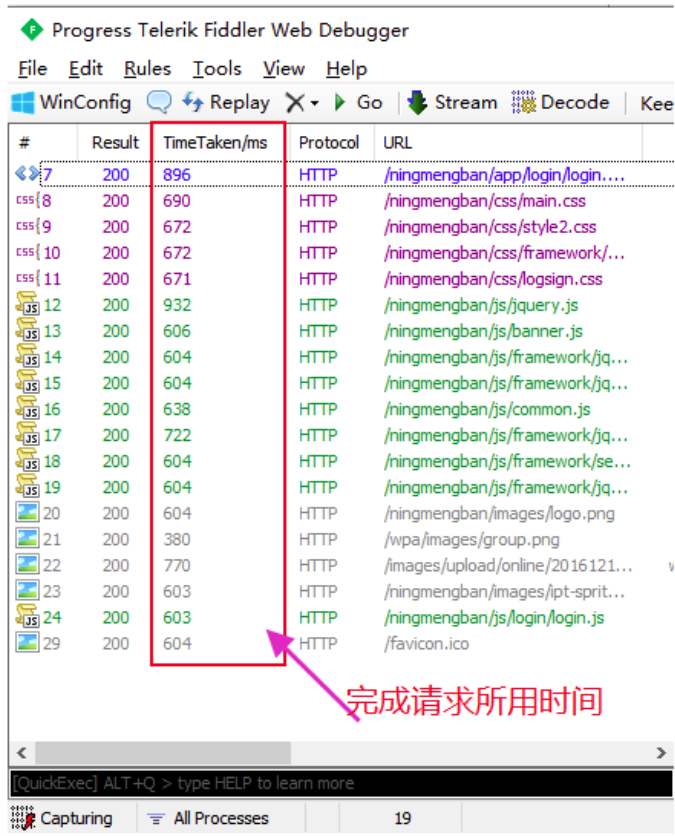Sort by TimeTaken/ms column header
The height and width of the screenshot is (836, 675).
coord(215,142)
